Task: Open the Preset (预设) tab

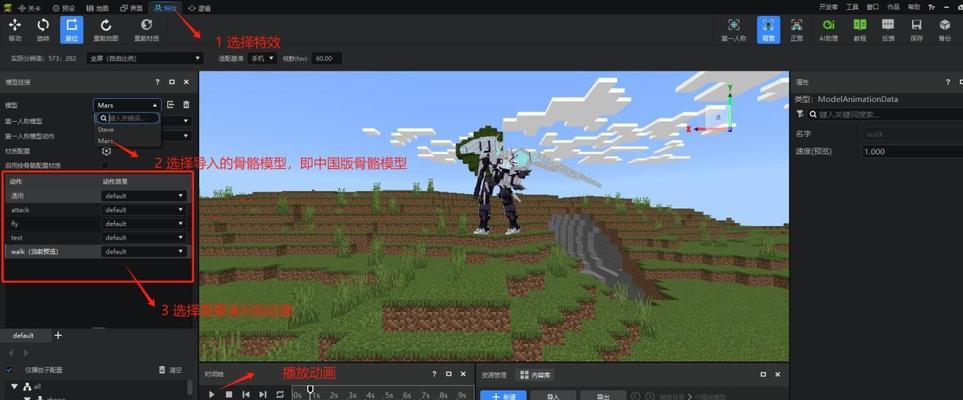Action: coord(63,7)
